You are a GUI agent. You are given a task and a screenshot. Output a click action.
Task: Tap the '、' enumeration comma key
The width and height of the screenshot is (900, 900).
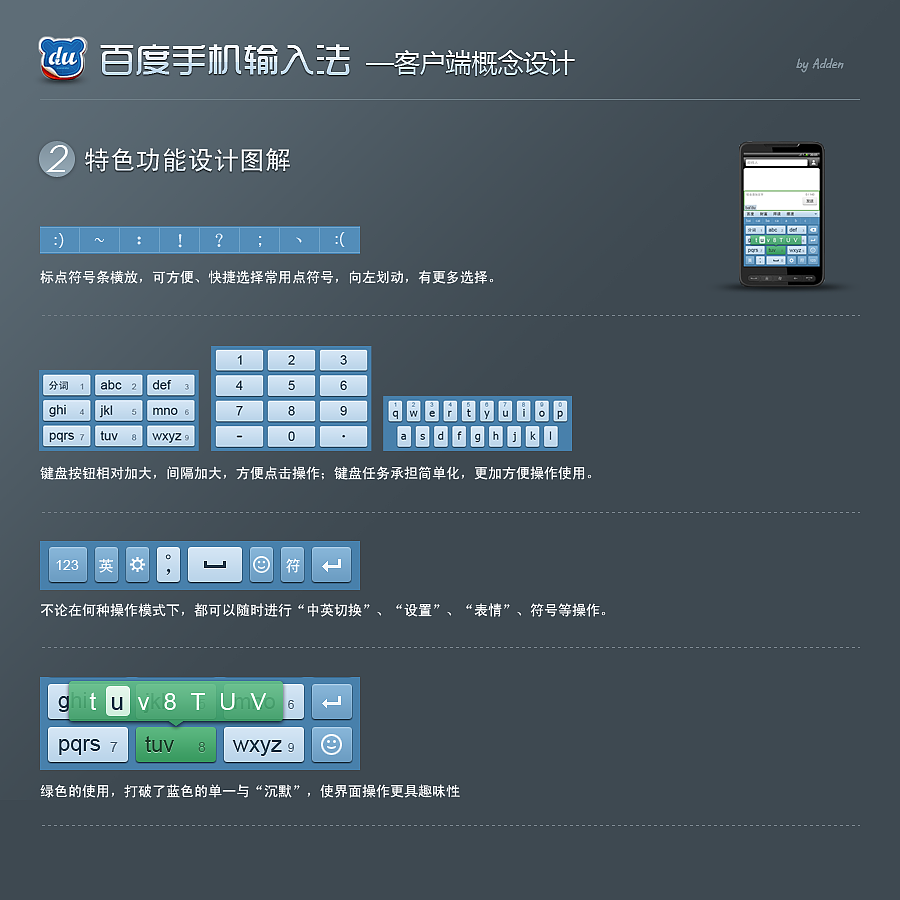coord(299,240)
